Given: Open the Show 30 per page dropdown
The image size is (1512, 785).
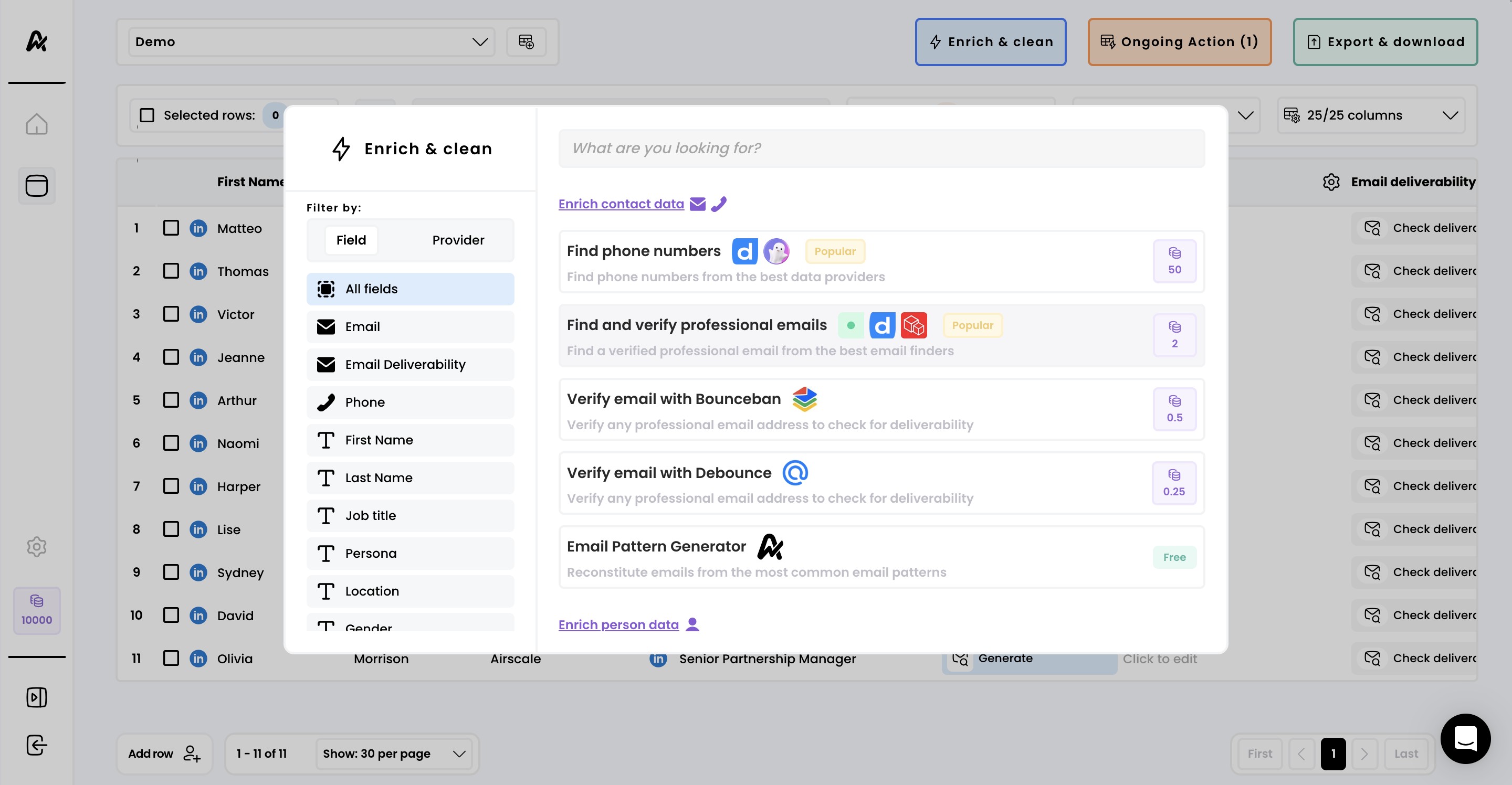Looking at the screenshot, I should (x=393, y=754).
